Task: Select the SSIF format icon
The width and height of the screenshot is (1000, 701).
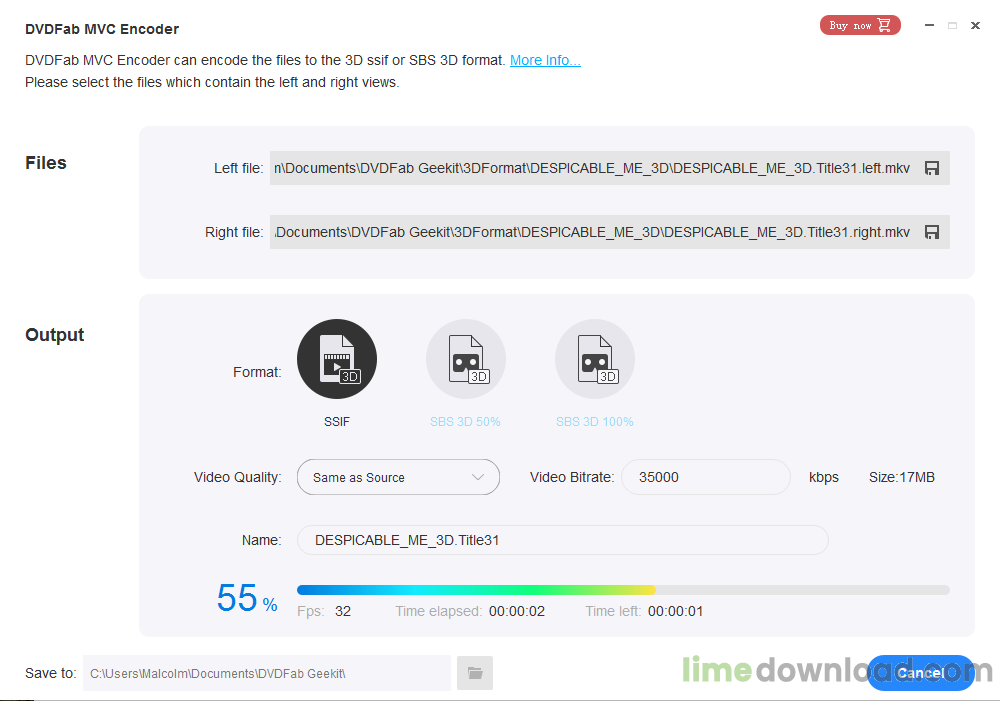Action: click(x=337, y=359)
